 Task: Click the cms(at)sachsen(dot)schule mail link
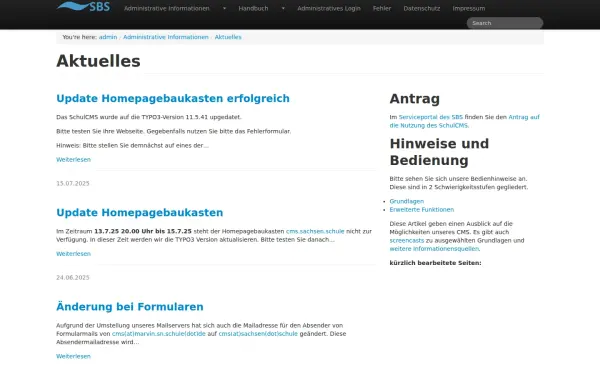[x=258, y=334]
